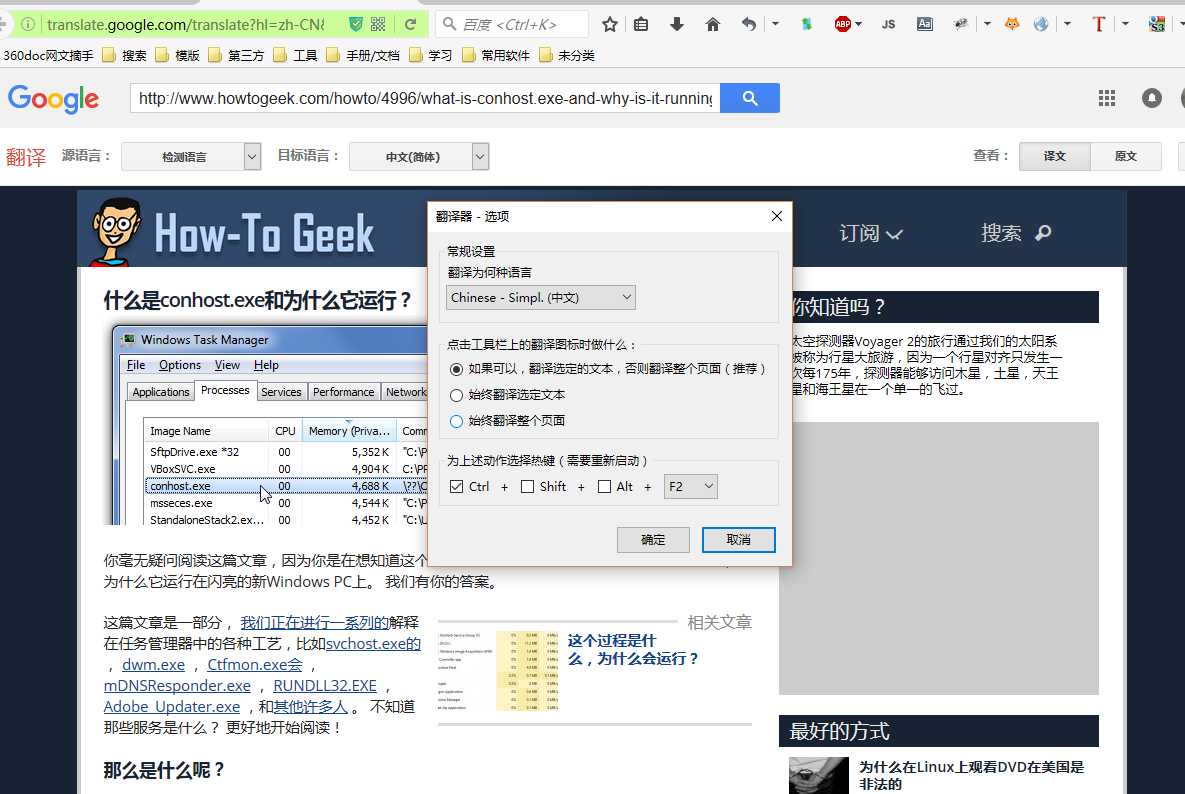This screenshot has width=1185, height=794.
Task: Open the RUNDLL32.EXE article link
Action: tap(325, 686)
